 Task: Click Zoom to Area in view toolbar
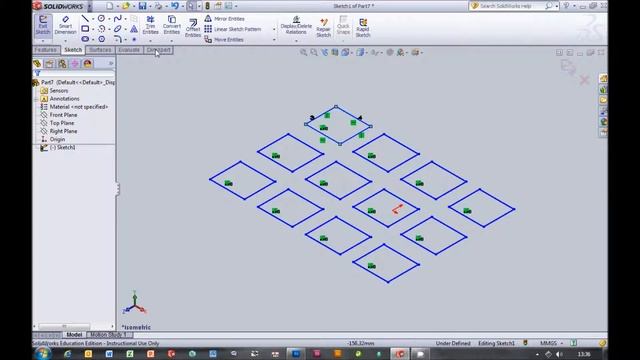[314, 52]
